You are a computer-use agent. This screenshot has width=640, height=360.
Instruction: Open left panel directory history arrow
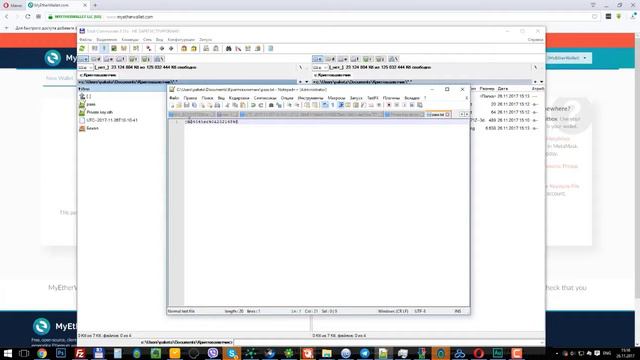(x=307, y=82)
